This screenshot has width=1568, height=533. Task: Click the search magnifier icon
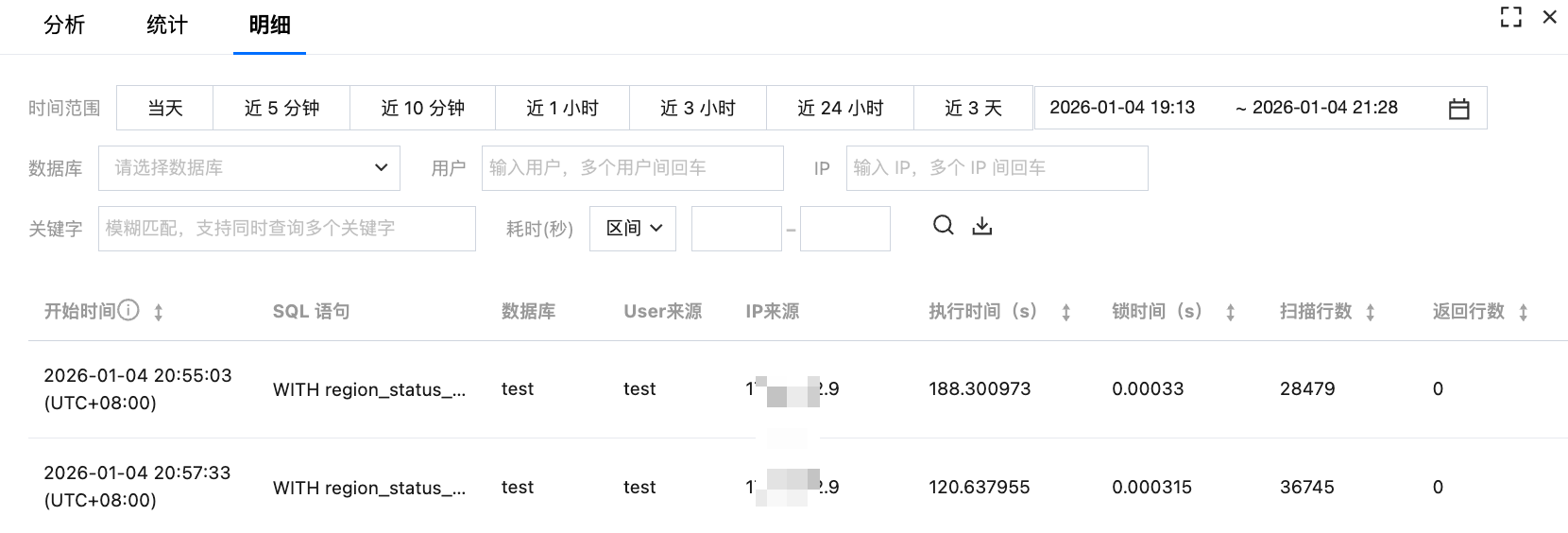click(943, 226)
